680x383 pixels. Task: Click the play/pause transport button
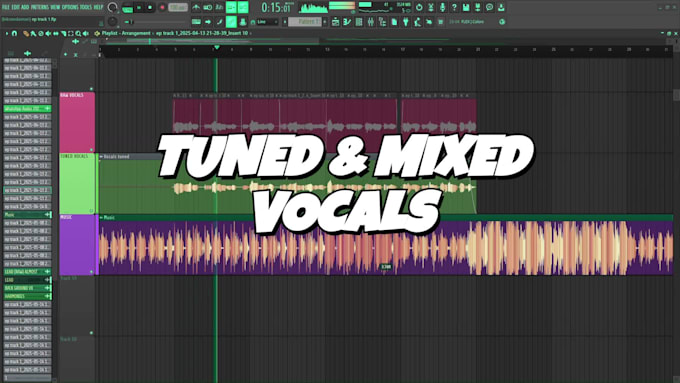[x=139, y=7]
